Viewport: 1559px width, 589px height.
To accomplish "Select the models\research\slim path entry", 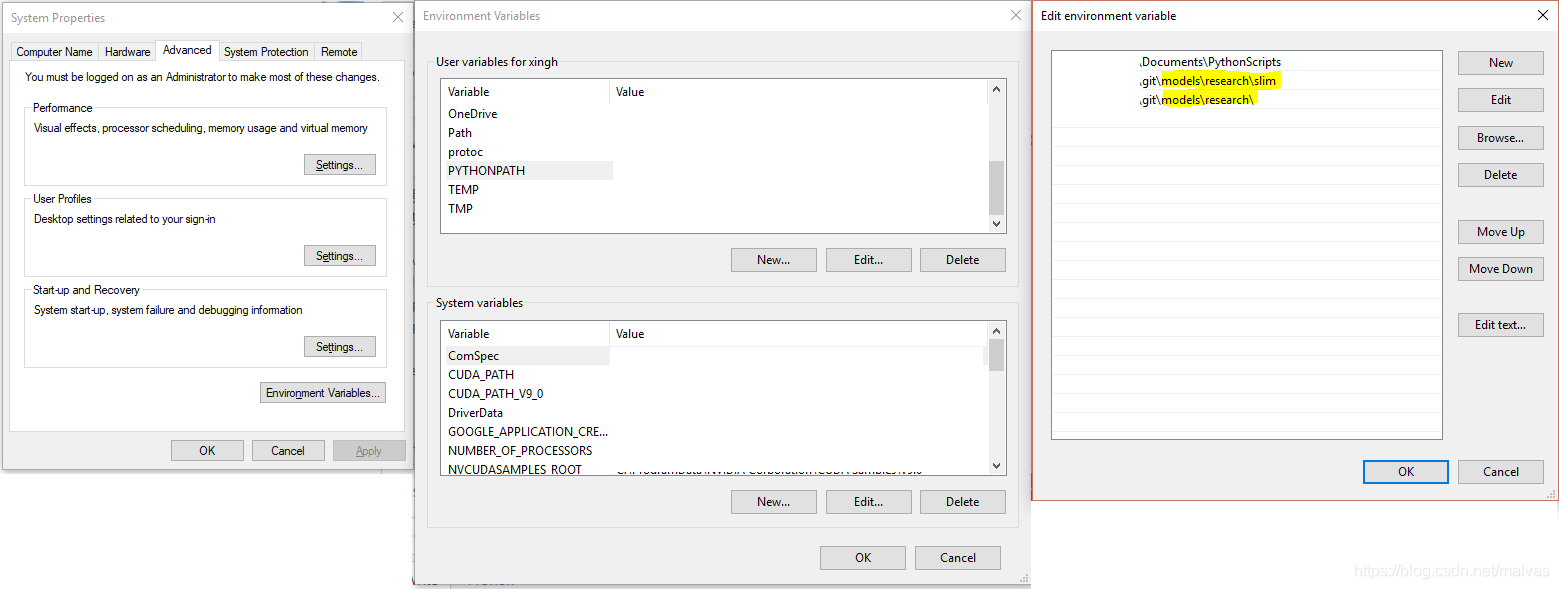I will (x=1246, y=81).
